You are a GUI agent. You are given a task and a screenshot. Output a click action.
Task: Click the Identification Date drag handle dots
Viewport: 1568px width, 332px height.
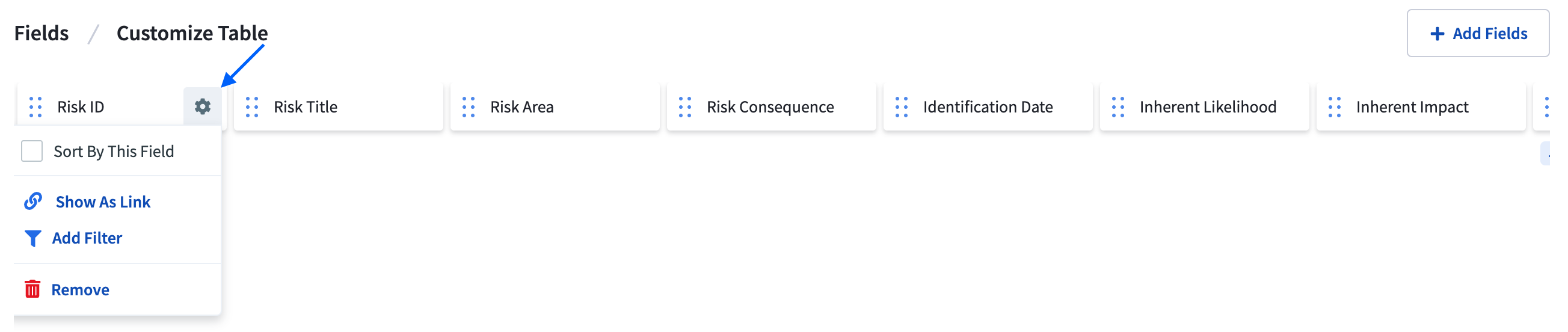pyautogui.click(x=902, y=107)
